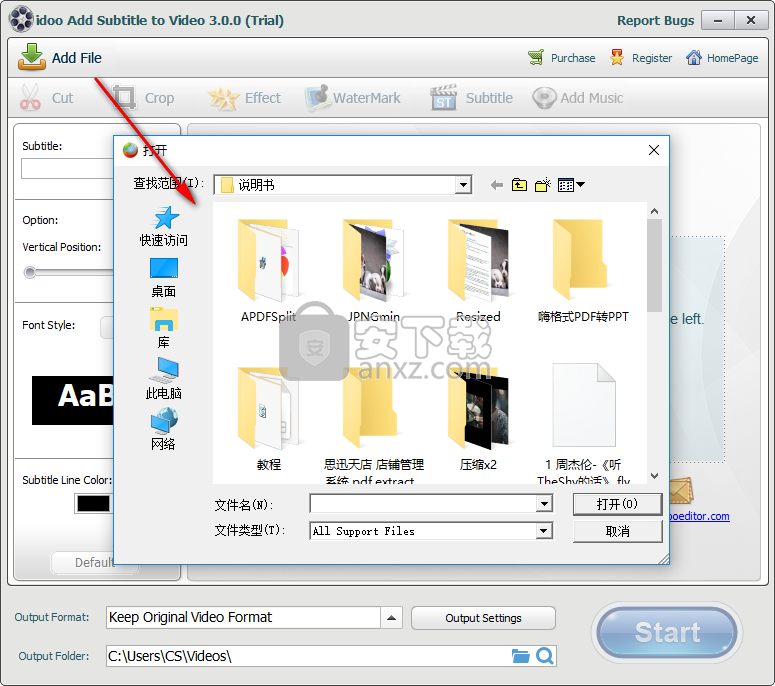
Task: Open the Report Bugs link
Action: [655, 20]
